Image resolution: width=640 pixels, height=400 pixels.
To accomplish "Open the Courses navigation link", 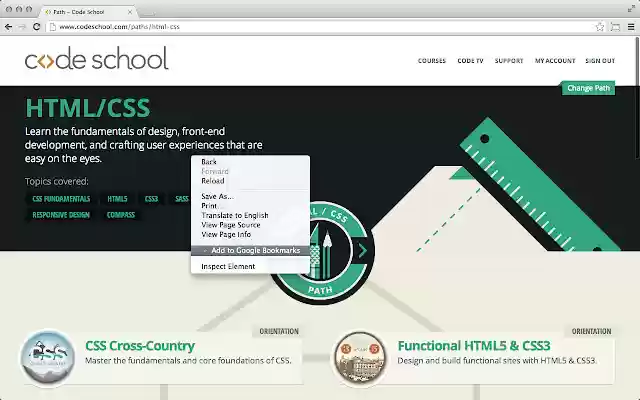I will tap(432, 61).
